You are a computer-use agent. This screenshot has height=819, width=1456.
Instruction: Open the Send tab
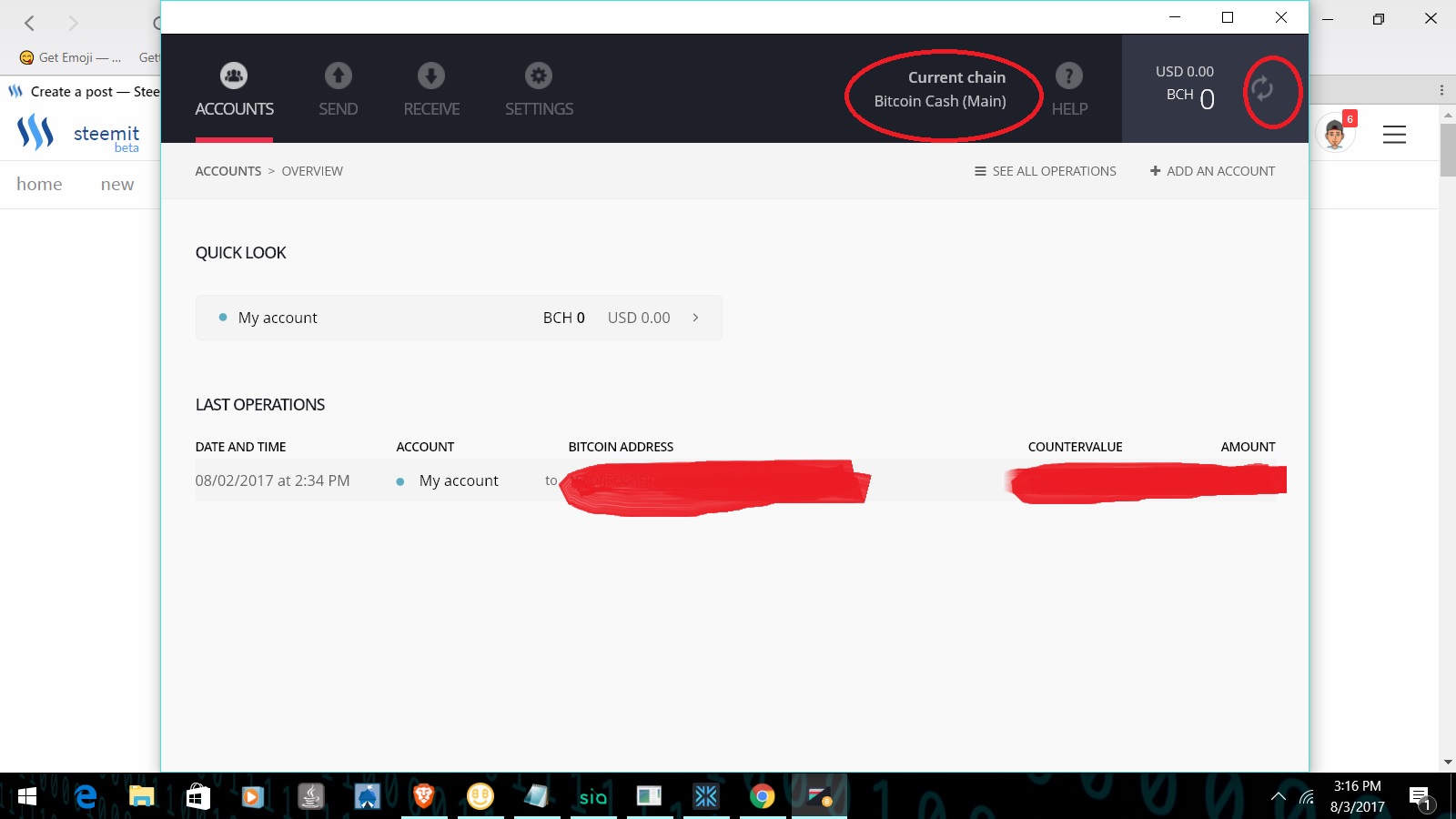[338, 90]
